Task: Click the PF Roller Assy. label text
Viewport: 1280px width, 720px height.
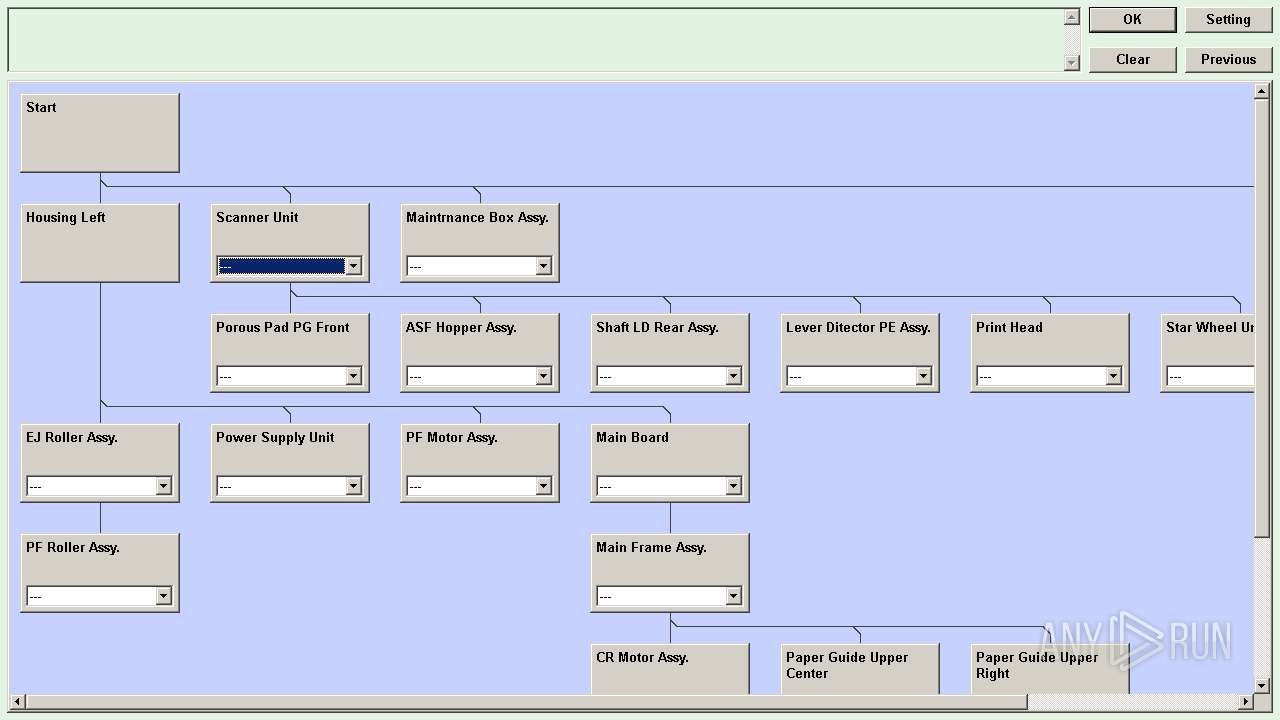Action: pyautogui.click(x=72, y=547)
